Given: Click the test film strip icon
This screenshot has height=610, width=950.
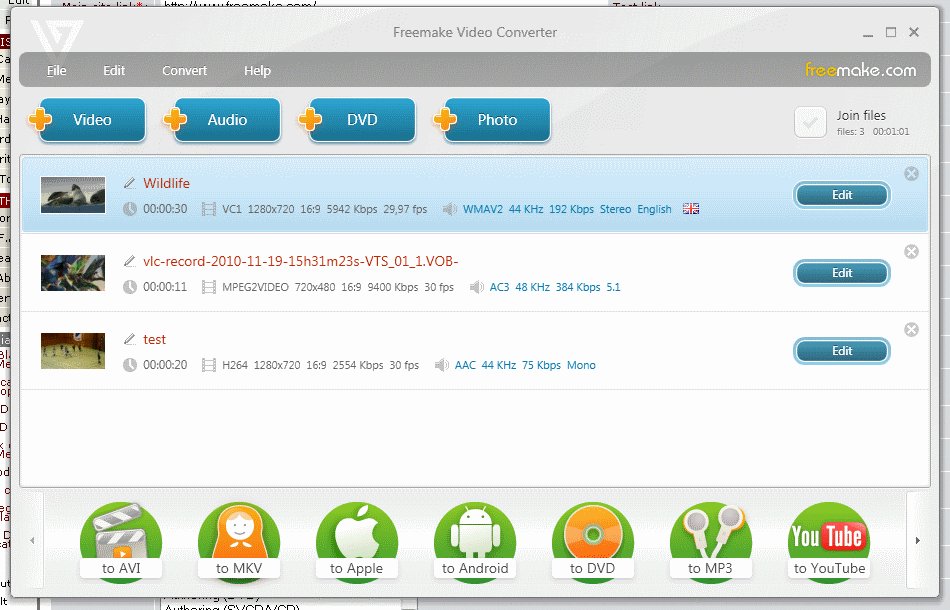Looking at the screenshot, I should pos(208,365).
